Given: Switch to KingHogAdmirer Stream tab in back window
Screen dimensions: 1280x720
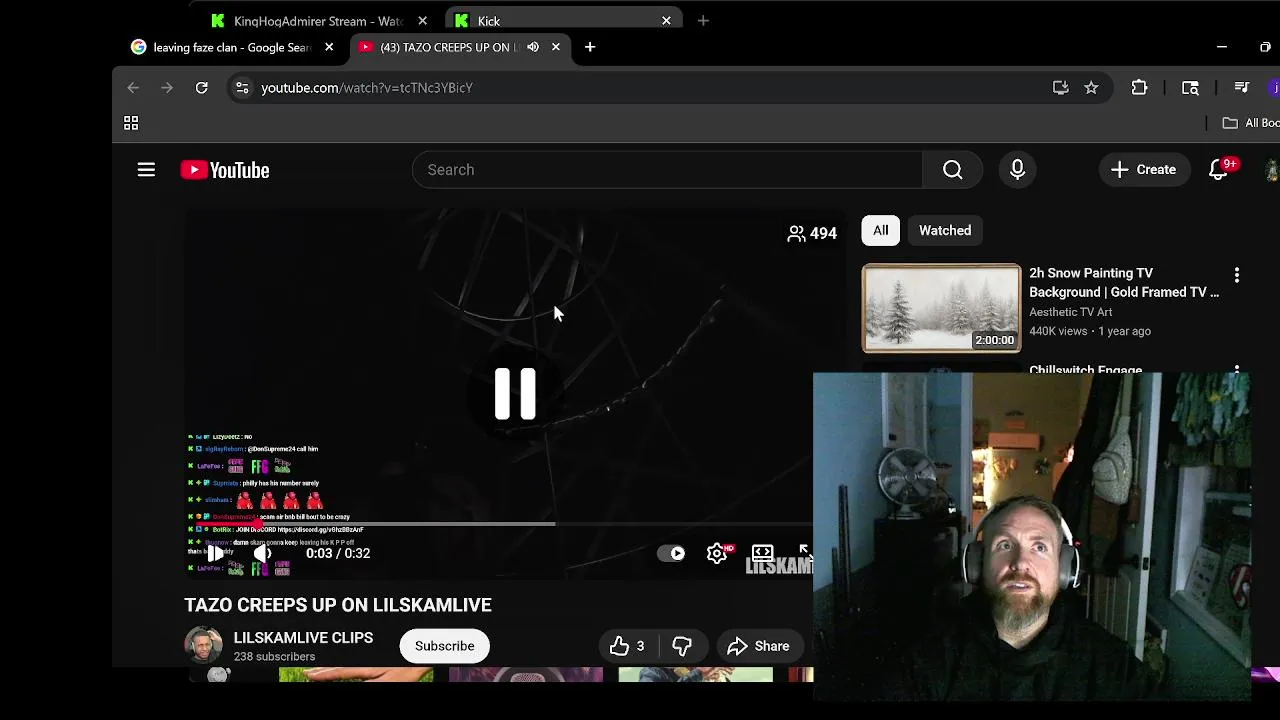Looking at the screenshot, I should (x=318, y=20).
